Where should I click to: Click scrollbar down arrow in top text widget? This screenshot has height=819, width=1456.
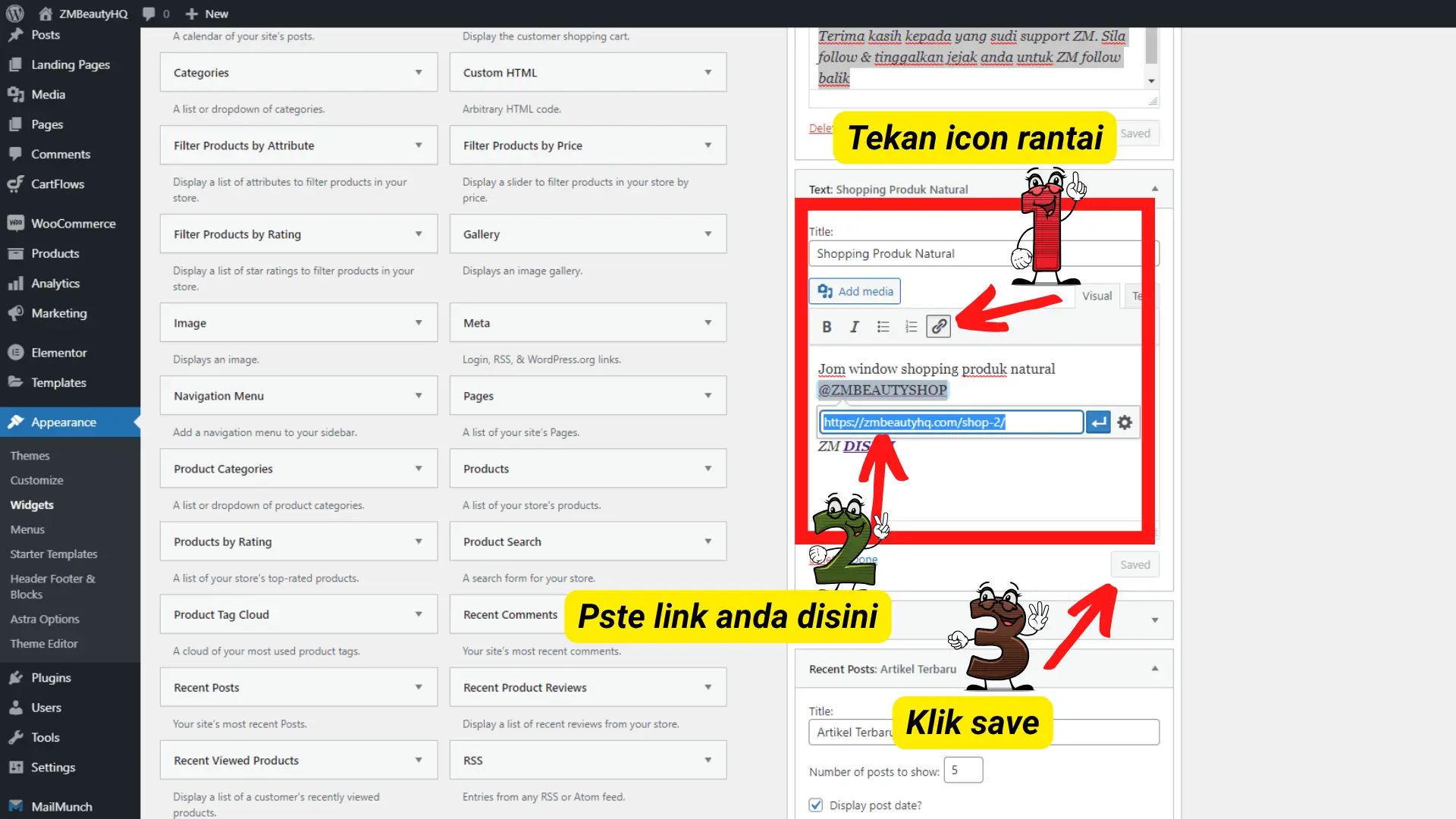(1151, 81)
